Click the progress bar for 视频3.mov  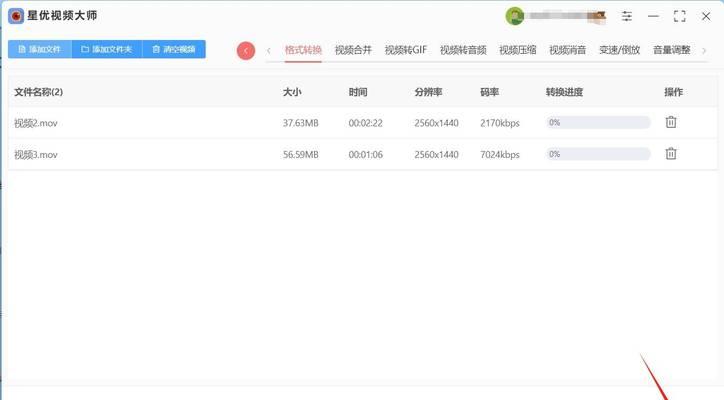[x=598, y=154]
